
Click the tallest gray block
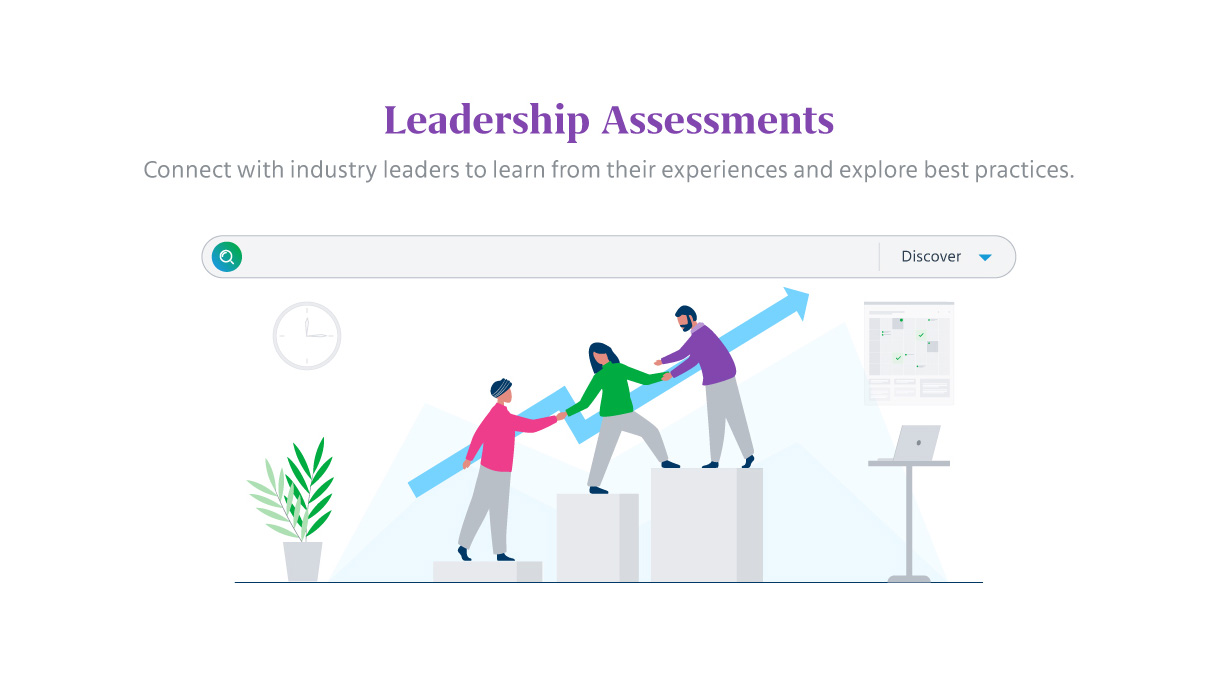(x=705, y=524)
